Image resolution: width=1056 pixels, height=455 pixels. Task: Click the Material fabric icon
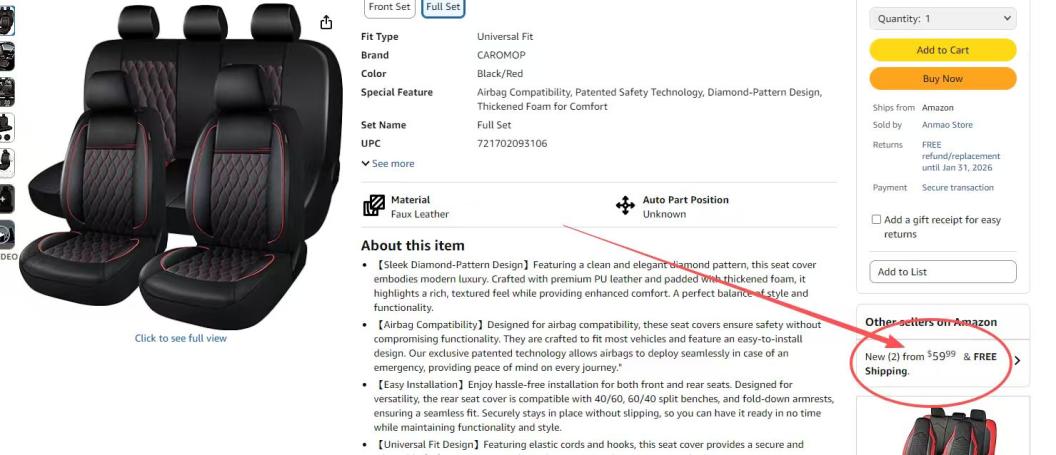pyautogui.click(x=374, y=206)
